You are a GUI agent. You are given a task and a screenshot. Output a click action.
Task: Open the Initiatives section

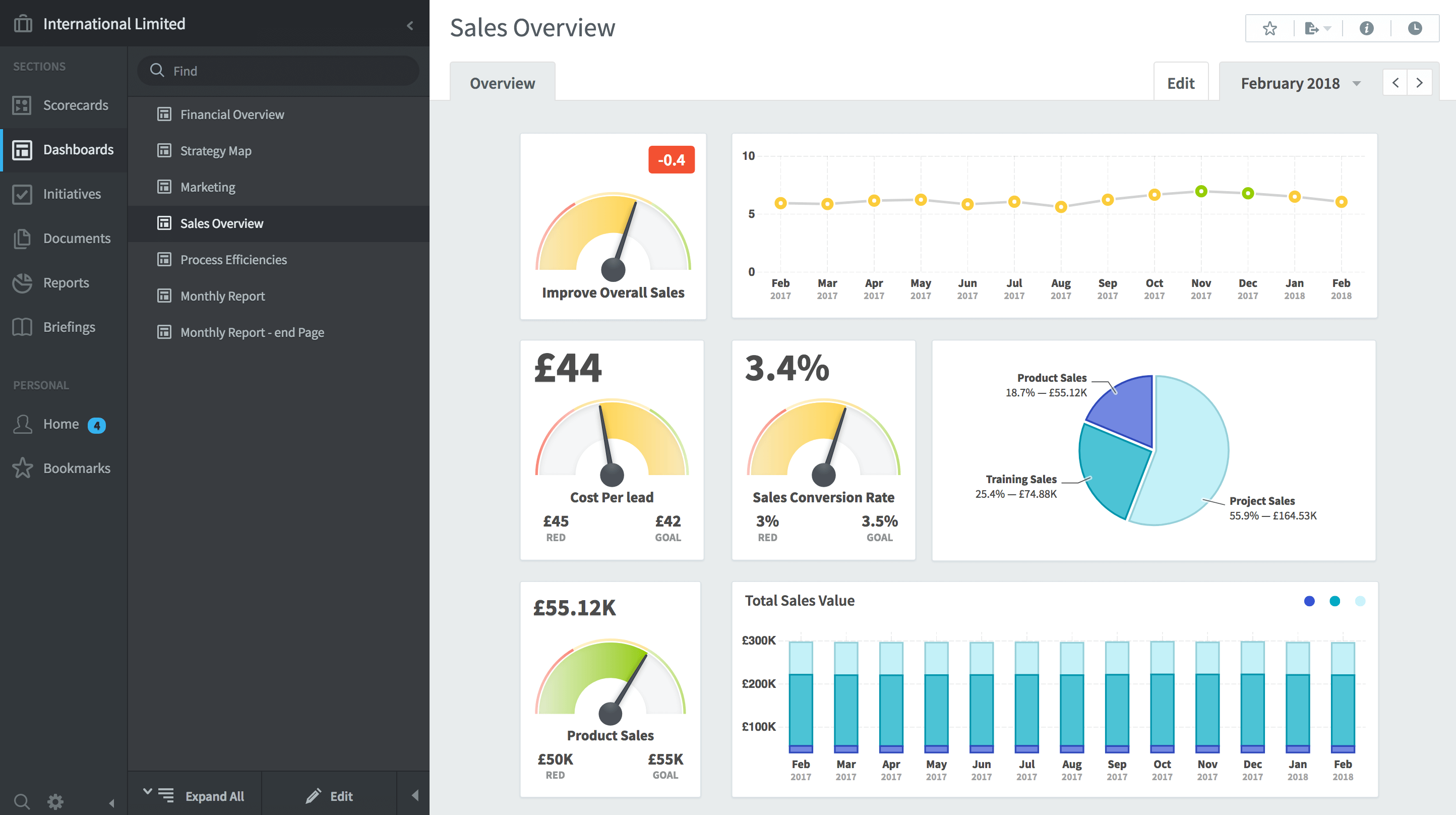(22, 194)
